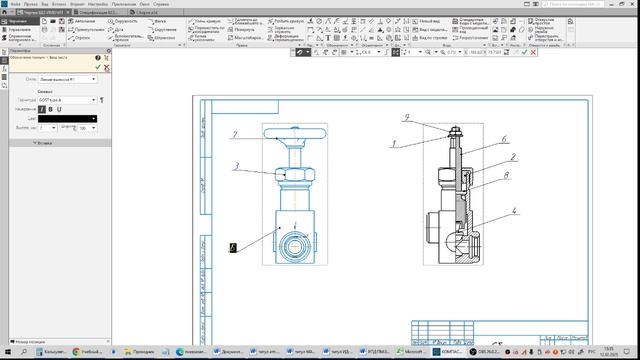Click position number 6 text box being edited
This screenshot has height=360, width=640.
click(233, 247)
